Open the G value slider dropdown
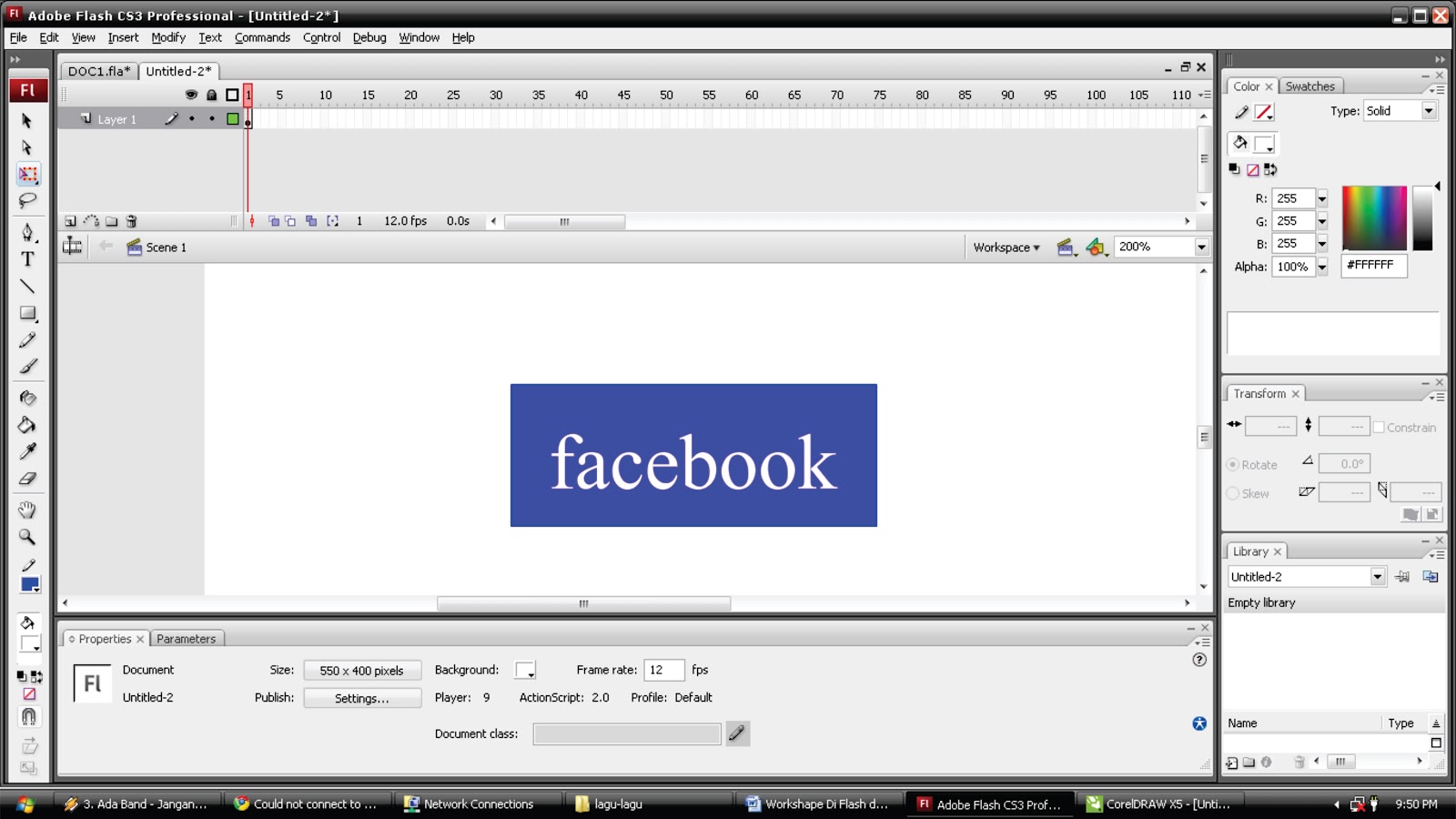Viewport: 1456px width, 819px height. tap(1322, 221)
